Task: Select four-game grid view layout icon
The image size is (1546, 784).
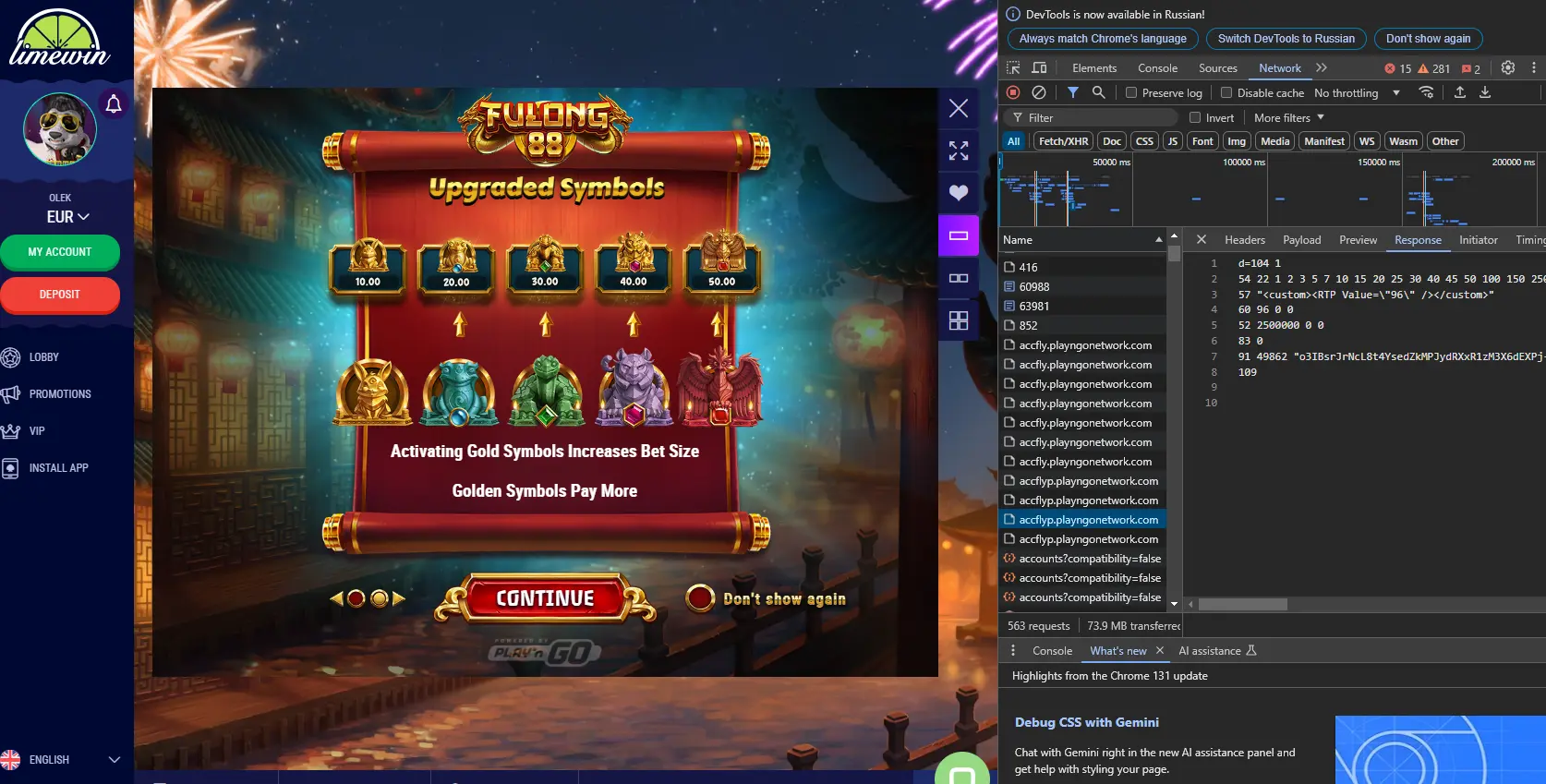Action: tap(959, 320)
